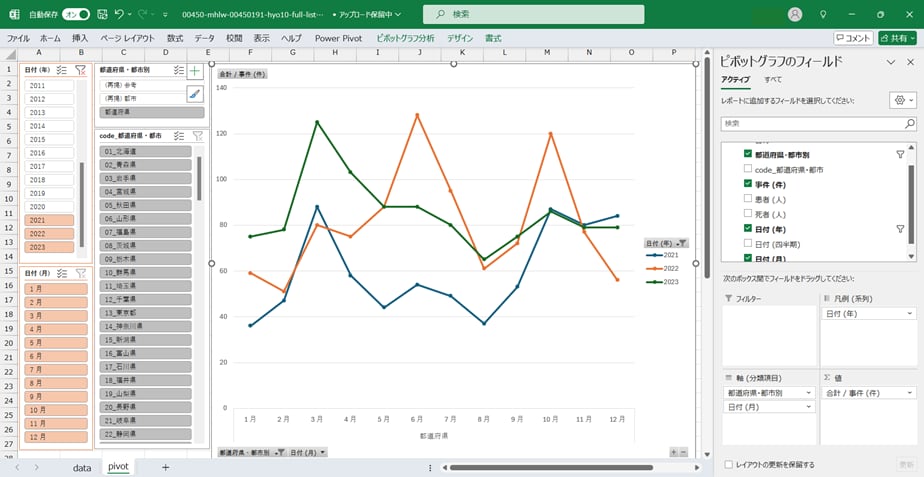
Task: Open the 日付 (月) axis area dropdown
Action: pos(810,407)
